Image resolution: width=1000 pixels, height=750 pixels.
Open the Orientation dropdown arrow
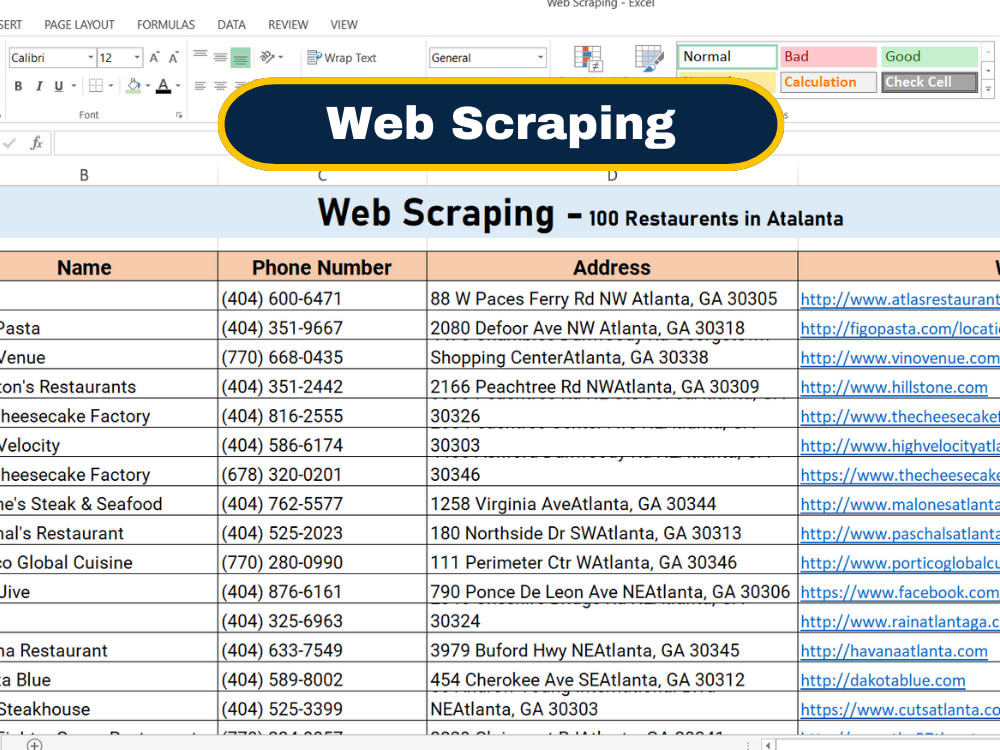(x=281, y=57)
